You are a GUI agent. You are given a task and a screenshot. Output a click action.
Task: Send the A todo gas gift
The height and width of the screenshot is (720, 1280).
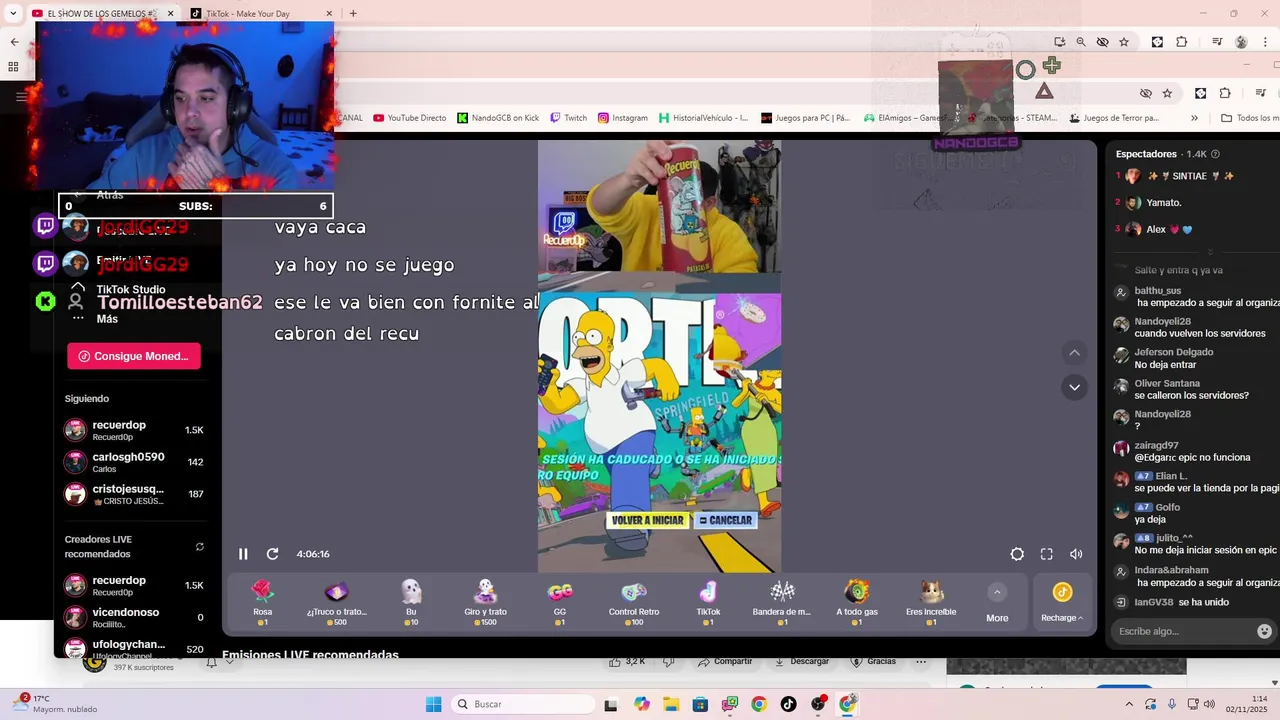point(857,602)
